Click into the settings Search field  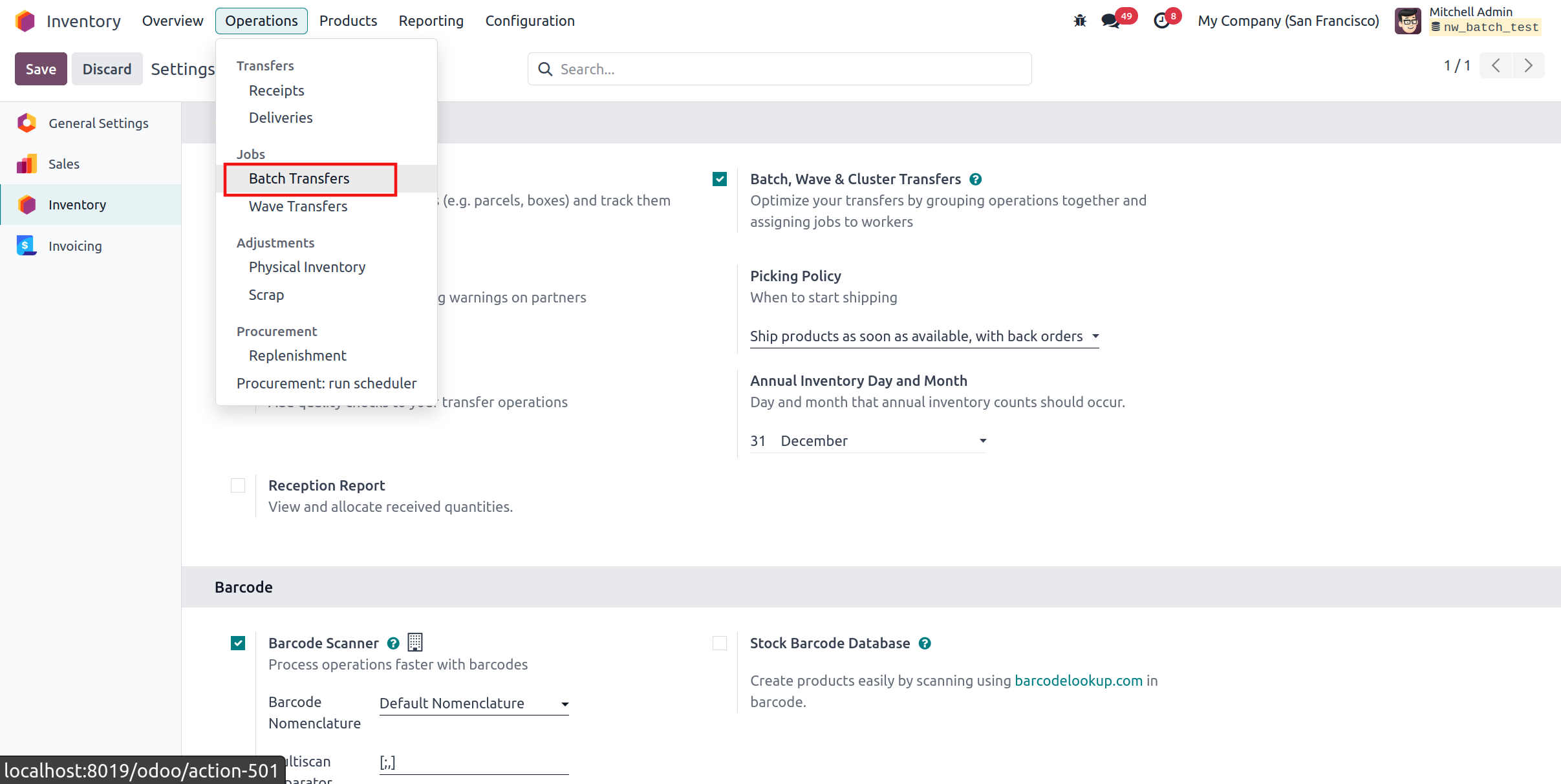779,69
